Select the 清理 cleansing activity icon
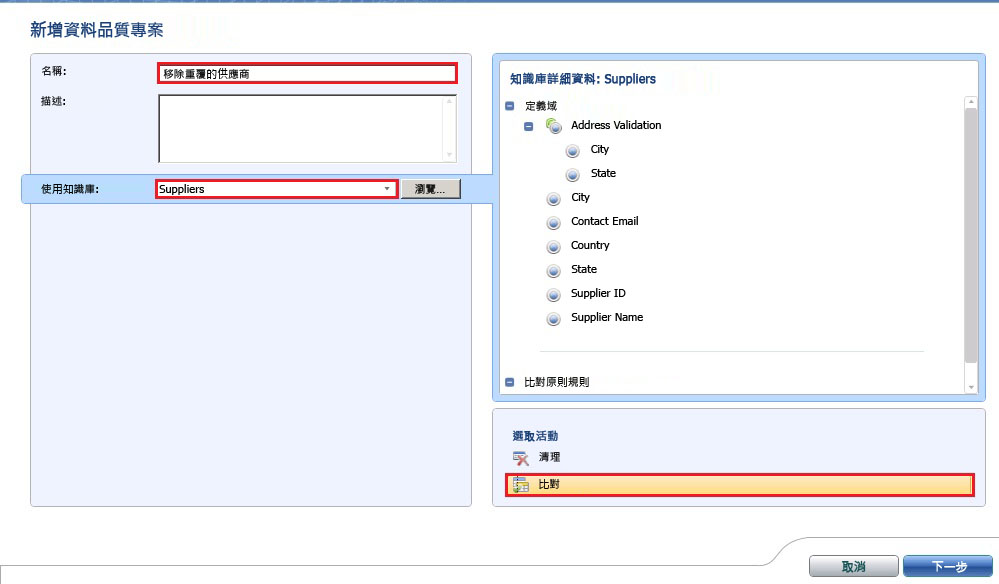The height and width of the screenshot is (584, 999). pyautogui.click(x=520, y=457)
